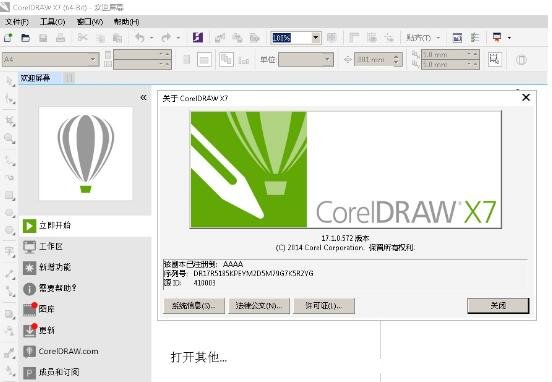Click the New document icon in toolbar
Screen dimensions: 552x382
(x=8, y=37)
